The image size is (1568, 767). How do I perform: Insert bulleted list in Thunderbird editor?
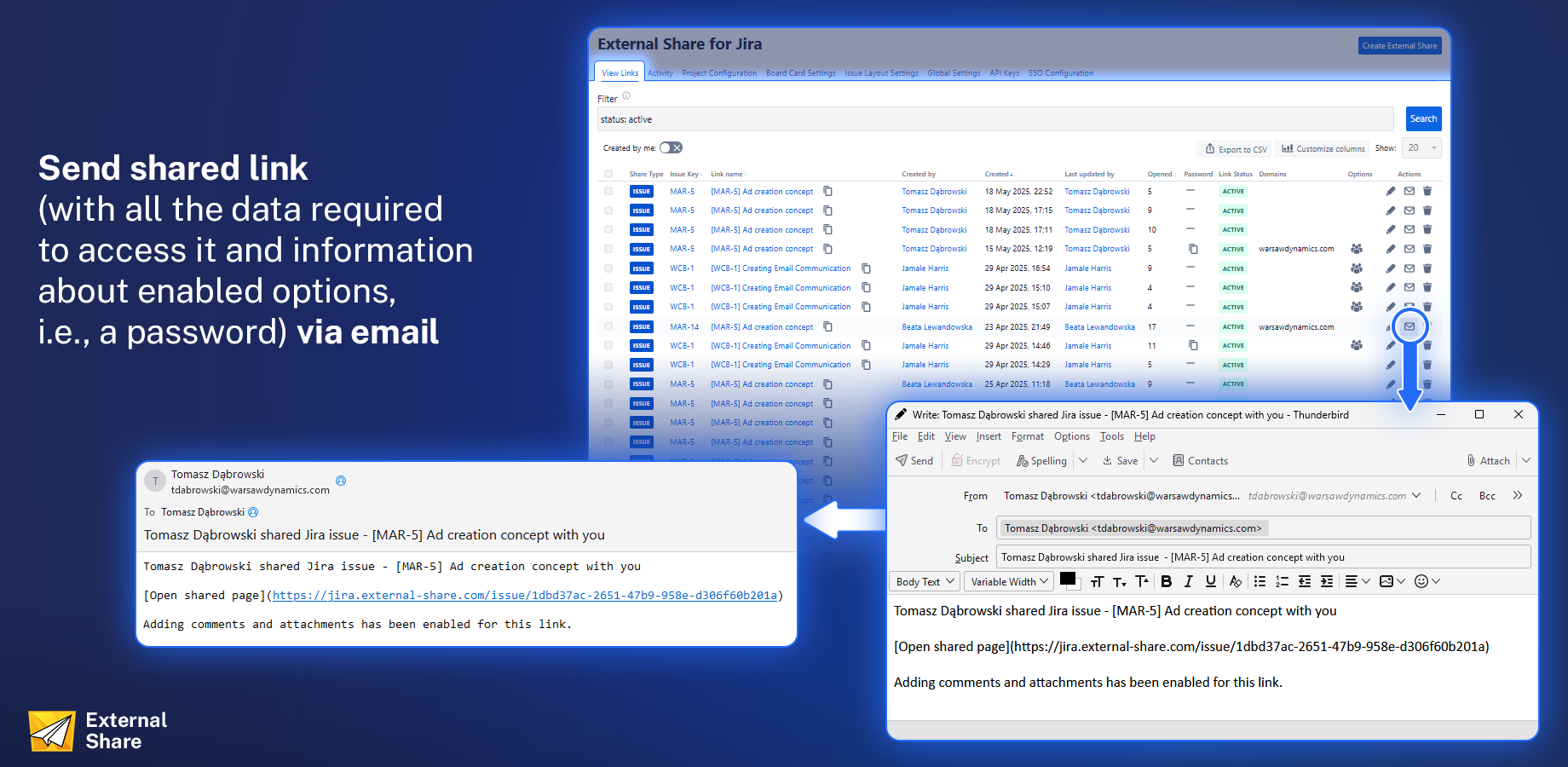pyautogui.click(x=1260, y=581)
